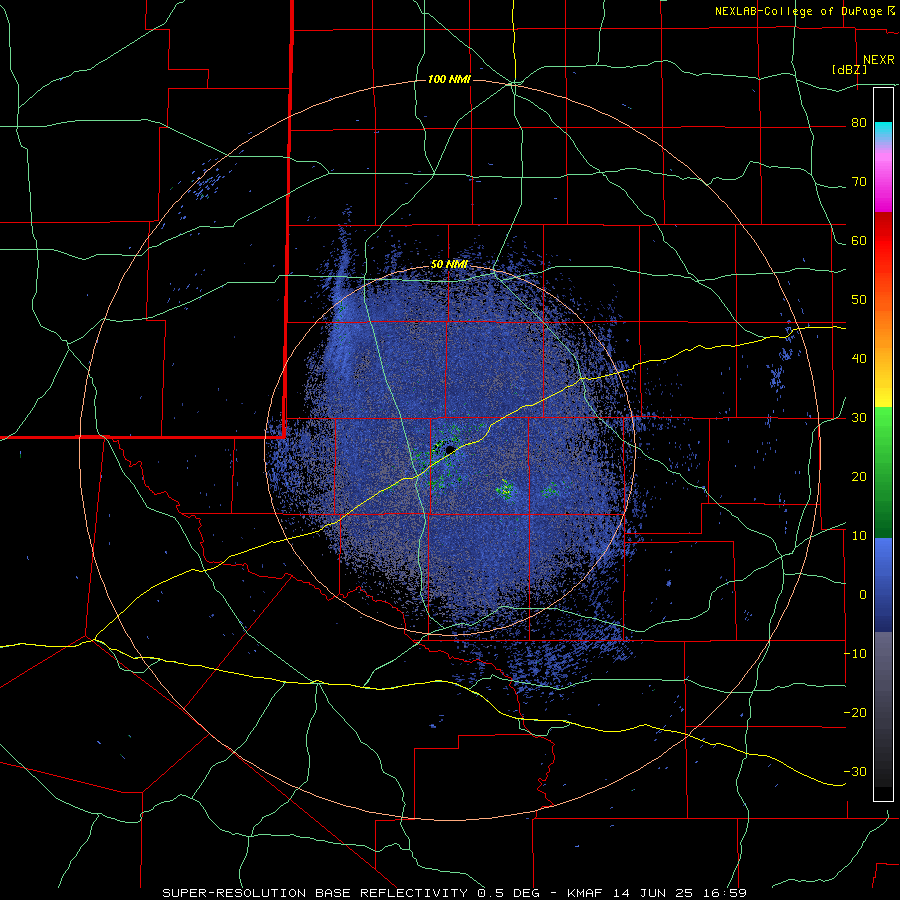Click the 50 dBZ scale value
The image size is (900, 900).
click(859, 300)
